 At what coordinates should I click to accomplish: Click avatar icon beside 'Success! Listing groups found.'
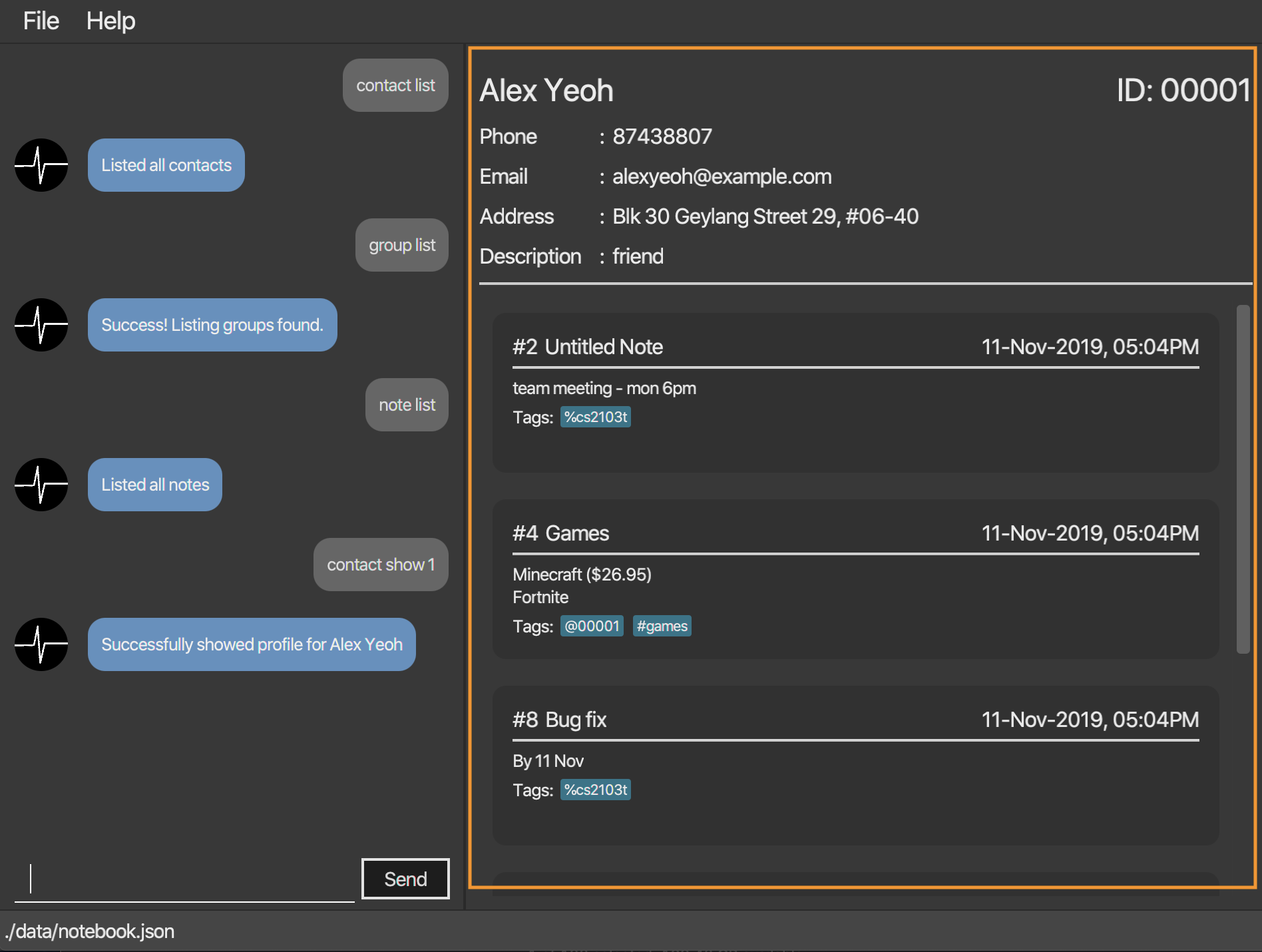tap(41, 325)
